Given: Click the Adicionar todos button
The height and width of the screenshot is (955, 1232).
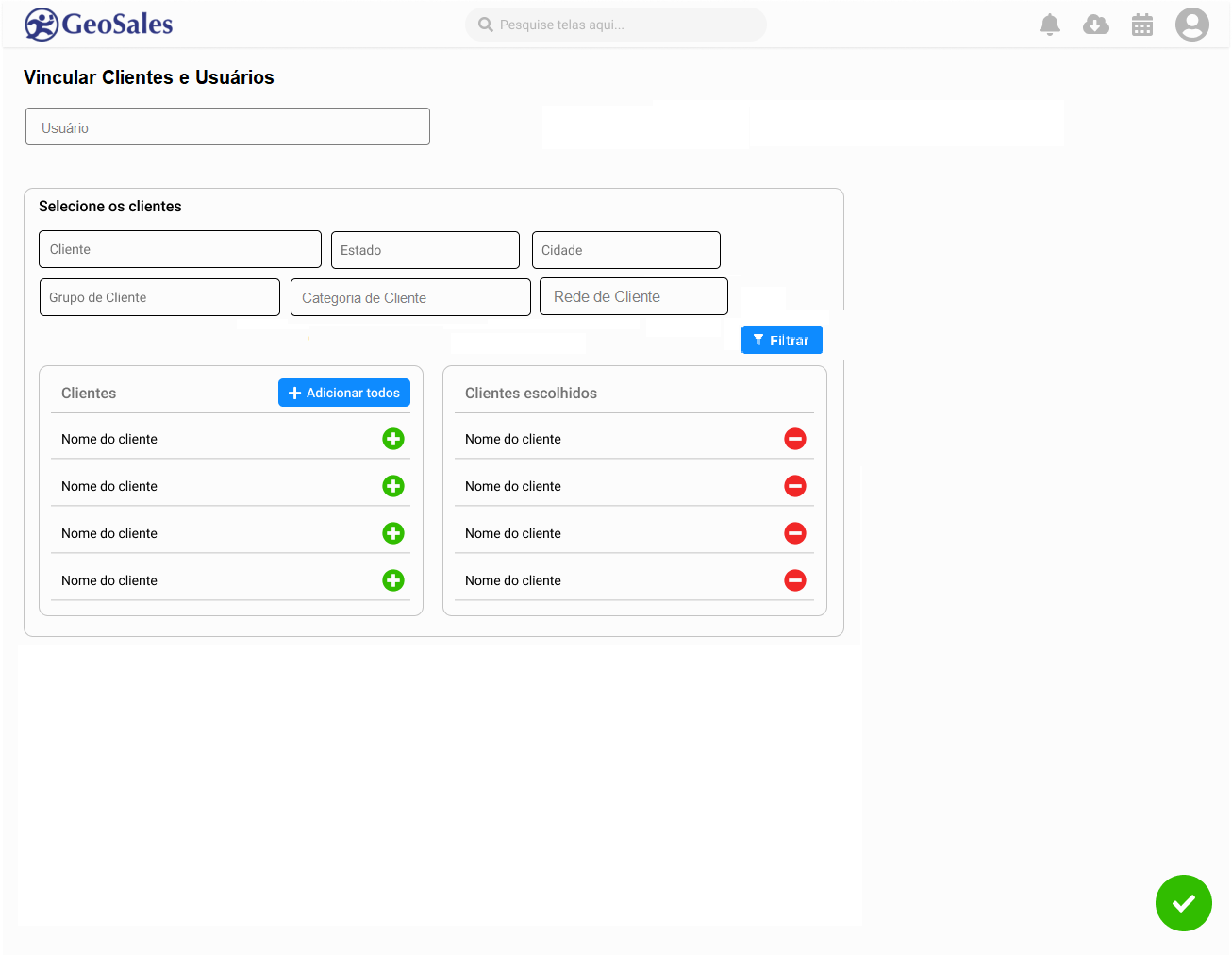Looking at the screenshot, I should [x=344, y=393].
